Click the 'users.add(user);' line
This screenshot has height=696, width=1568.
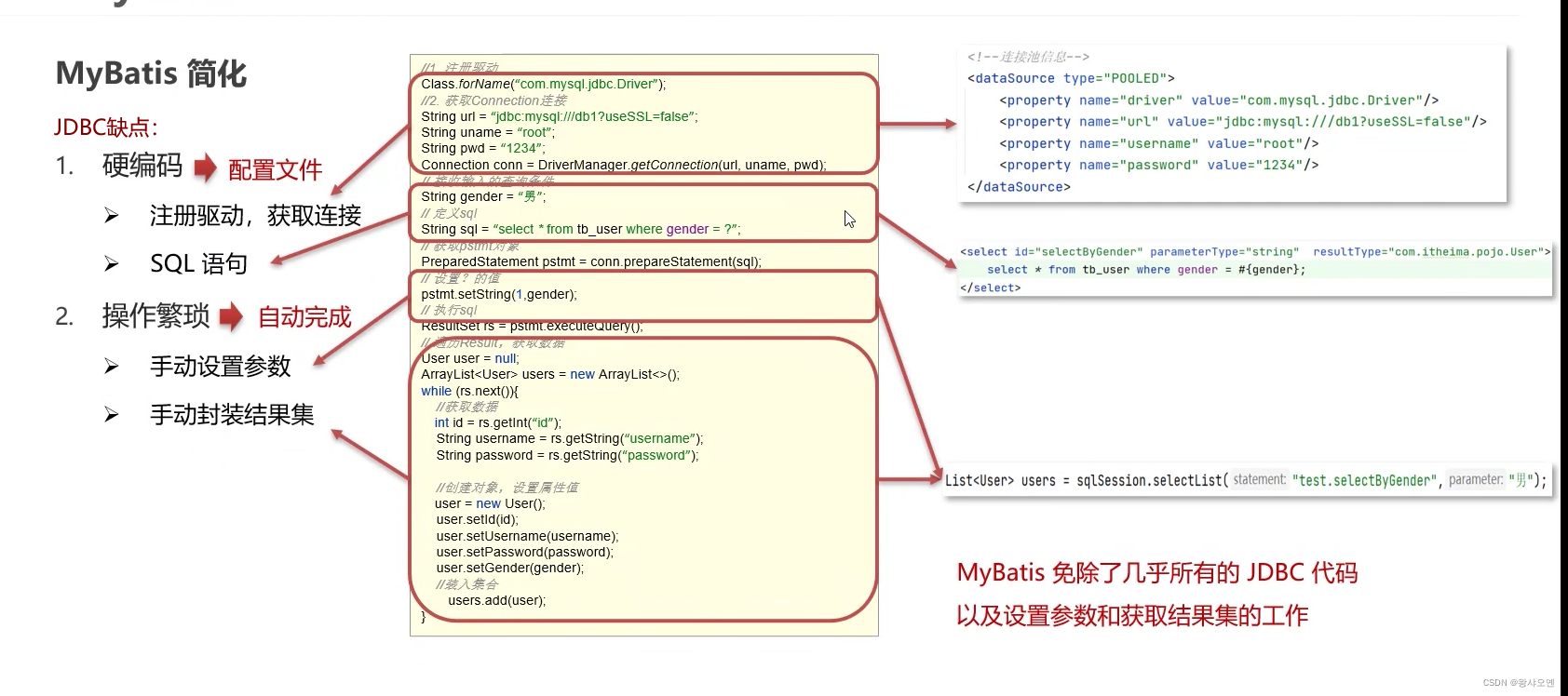pyautogui.click(x=497, y=600)
